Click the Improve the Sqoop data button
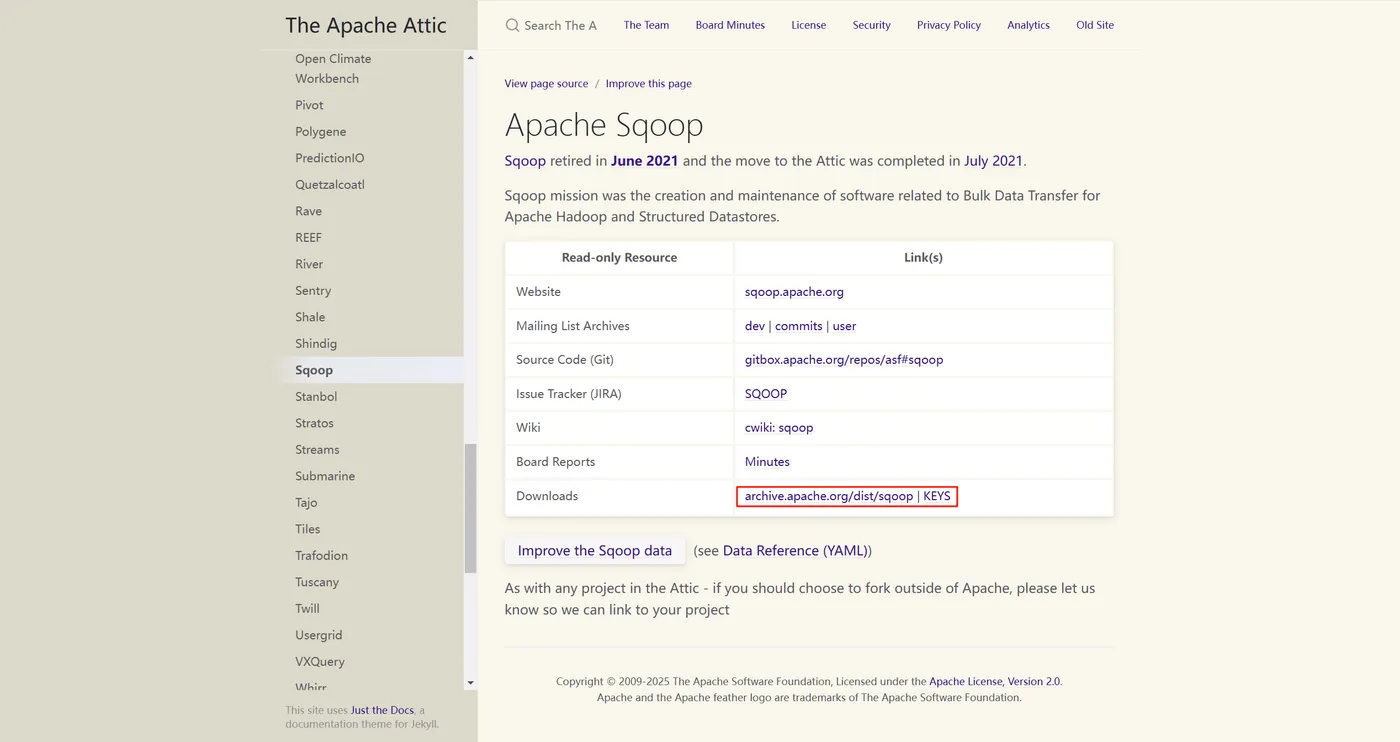The height and width of the screenshot is (742, 1400). pos(595,550)
